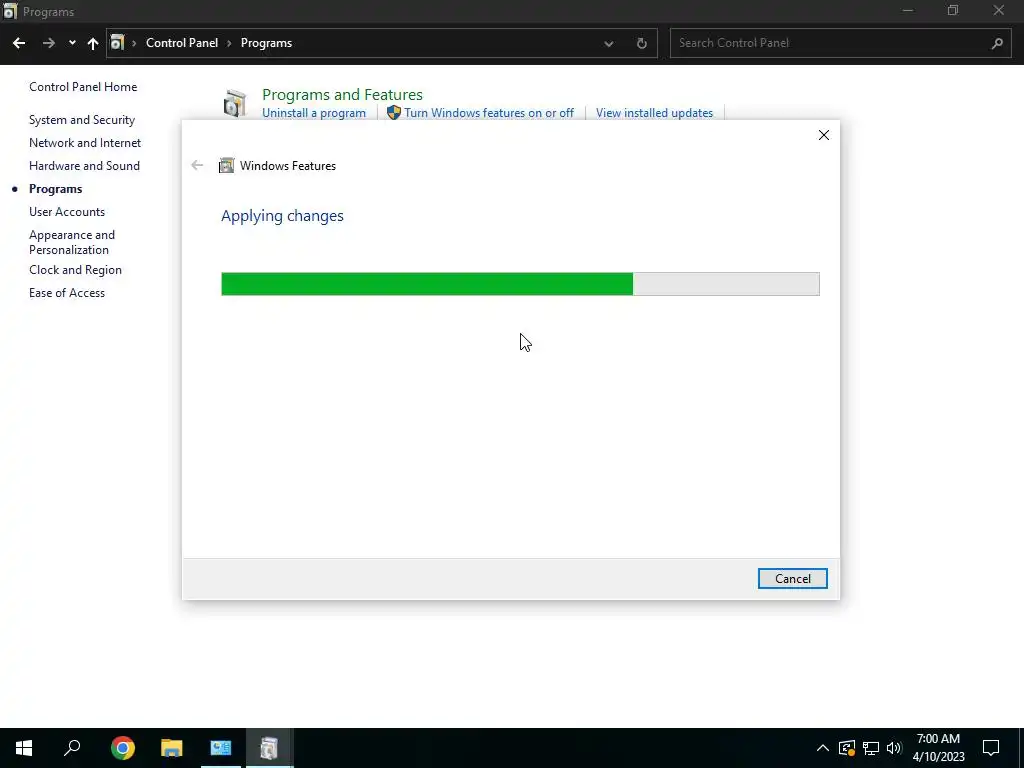The width and height of the screenshot is (1024, 768).
Task: Click the Programs and Features box icon
Action: pyautogui.click(x=234, y=103)
